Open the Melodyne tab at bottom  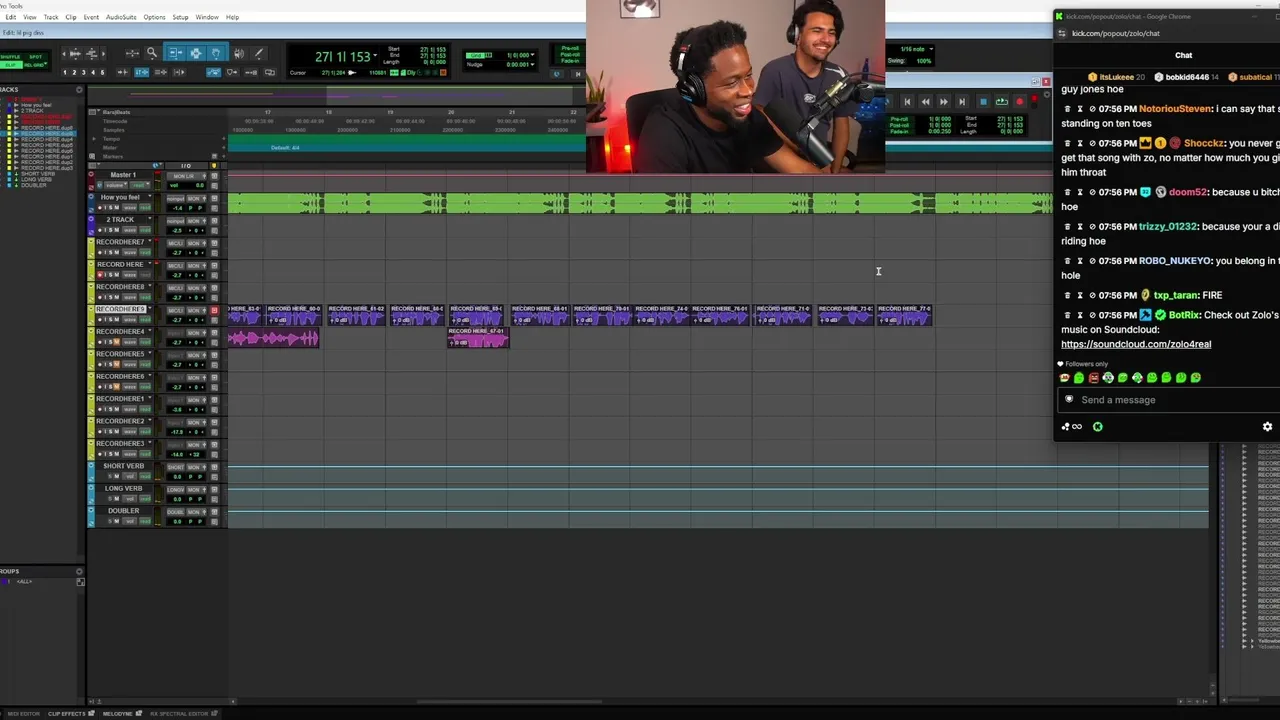(122, 714)
